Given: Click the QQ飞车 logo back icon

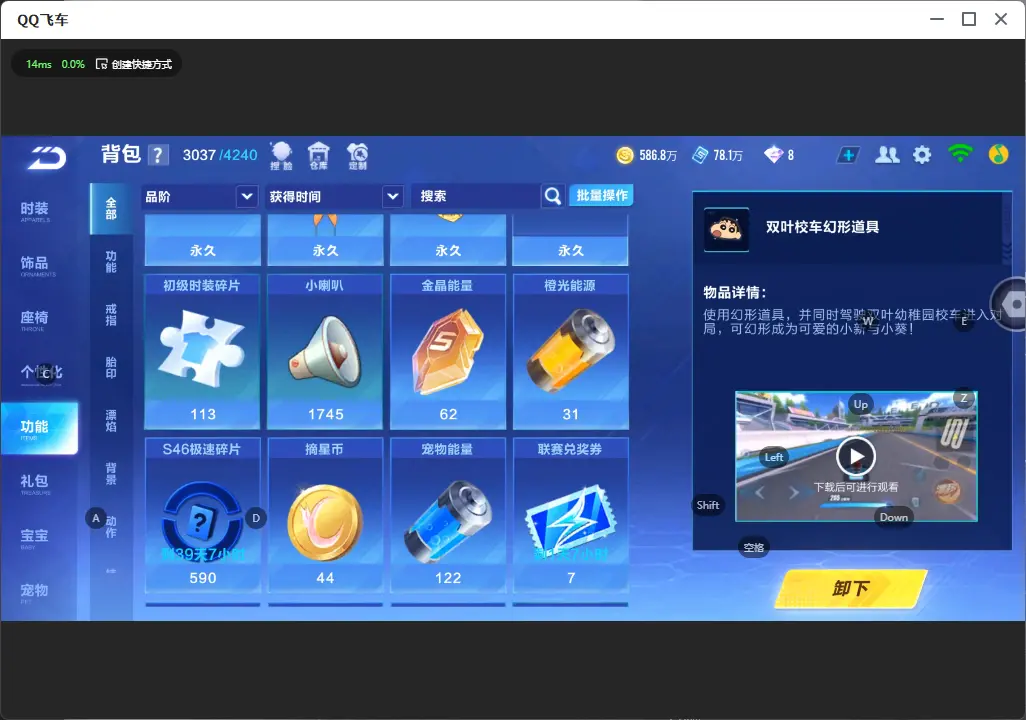Looking at the screenshot, I should (46, 157).
